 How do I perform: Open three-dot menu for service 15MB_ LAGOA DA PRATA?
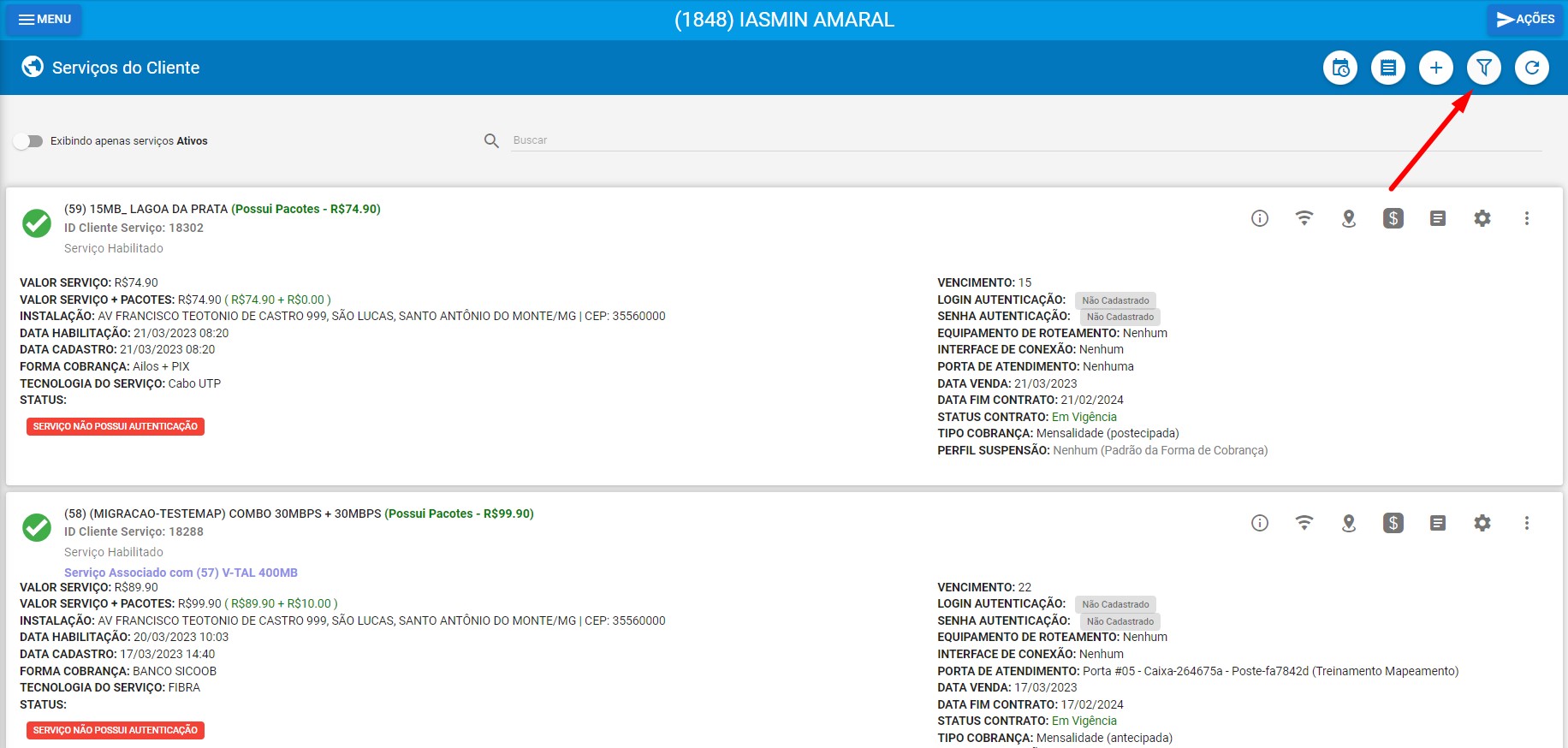pyautogui.click(x=1527, y=218)
